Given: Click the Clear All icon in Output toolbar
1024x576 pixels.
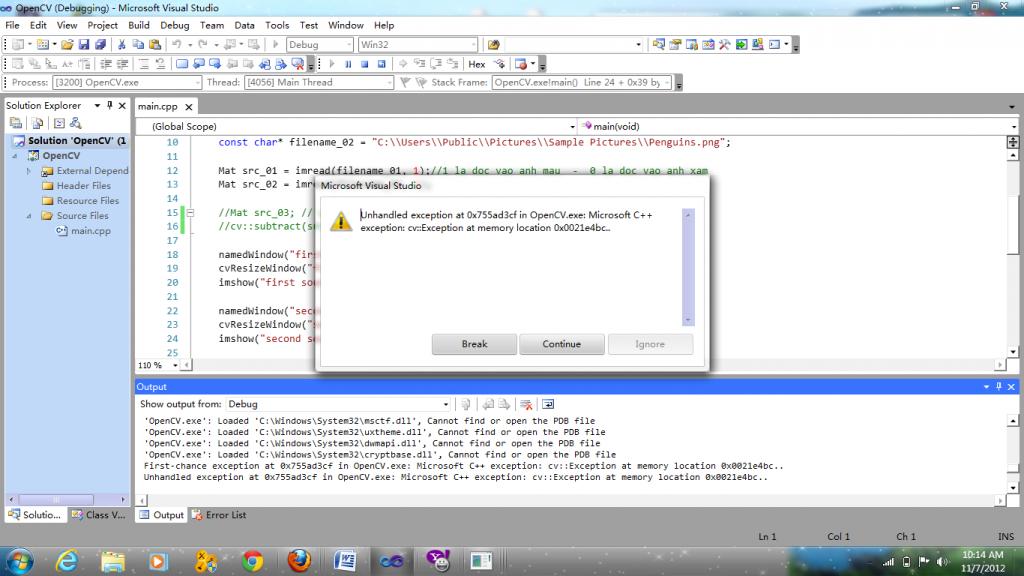Looking at the screenshot, I should click(x=526, y=404).
